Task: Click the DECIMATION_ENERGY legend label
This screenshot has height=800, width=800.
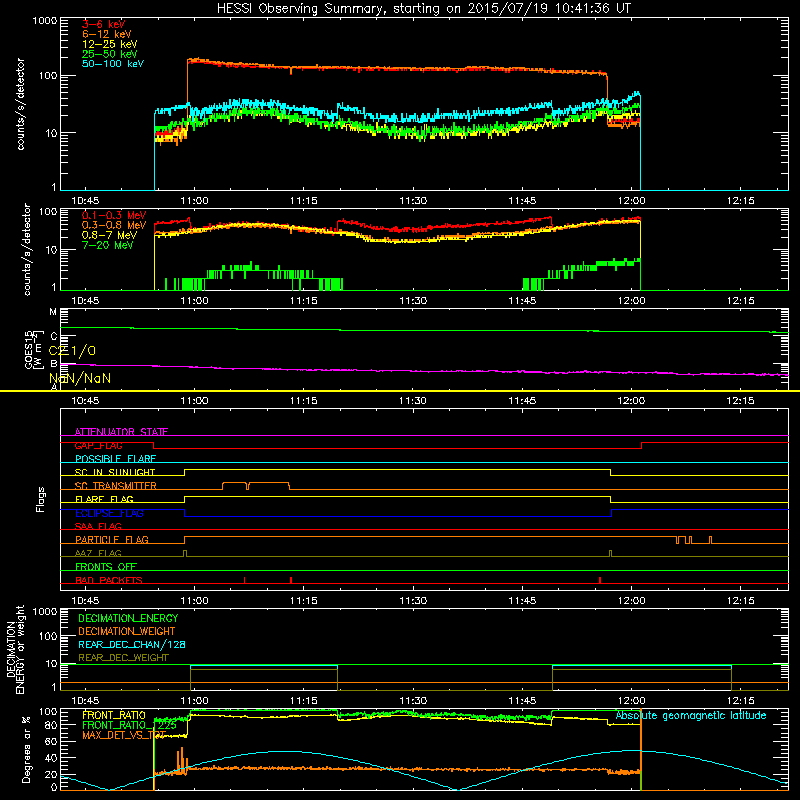Action: point(128,618)
